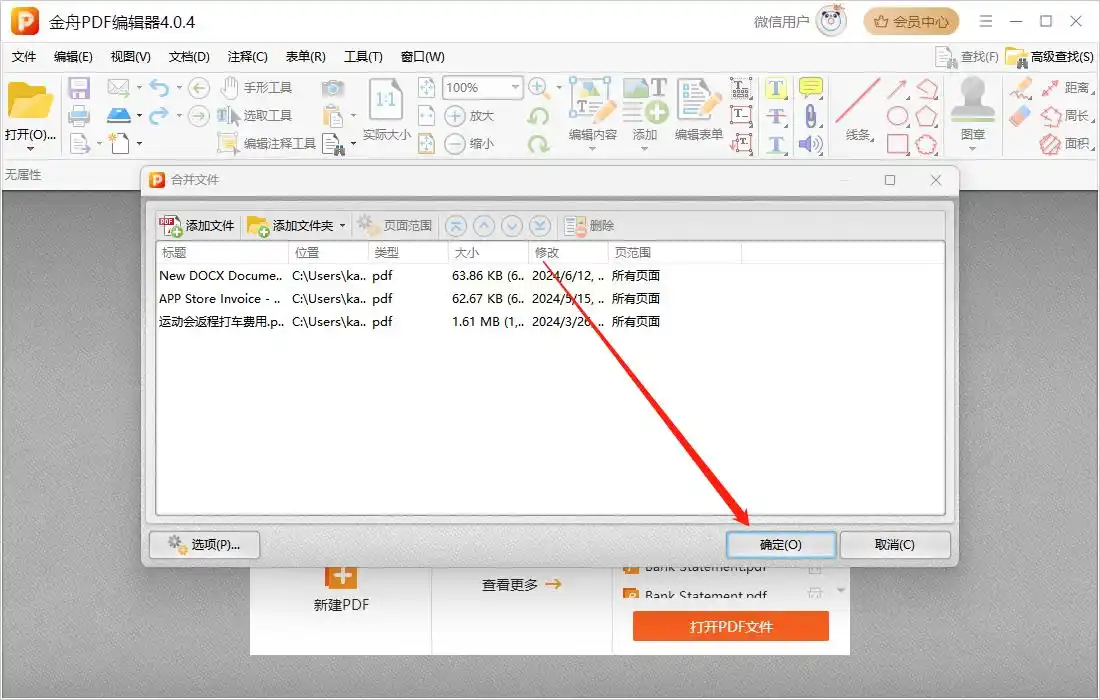Image resolution: width=1100 pixels, height=700 pixels.
Task: Click the blue scanner icon
Action: coord(119,115)
